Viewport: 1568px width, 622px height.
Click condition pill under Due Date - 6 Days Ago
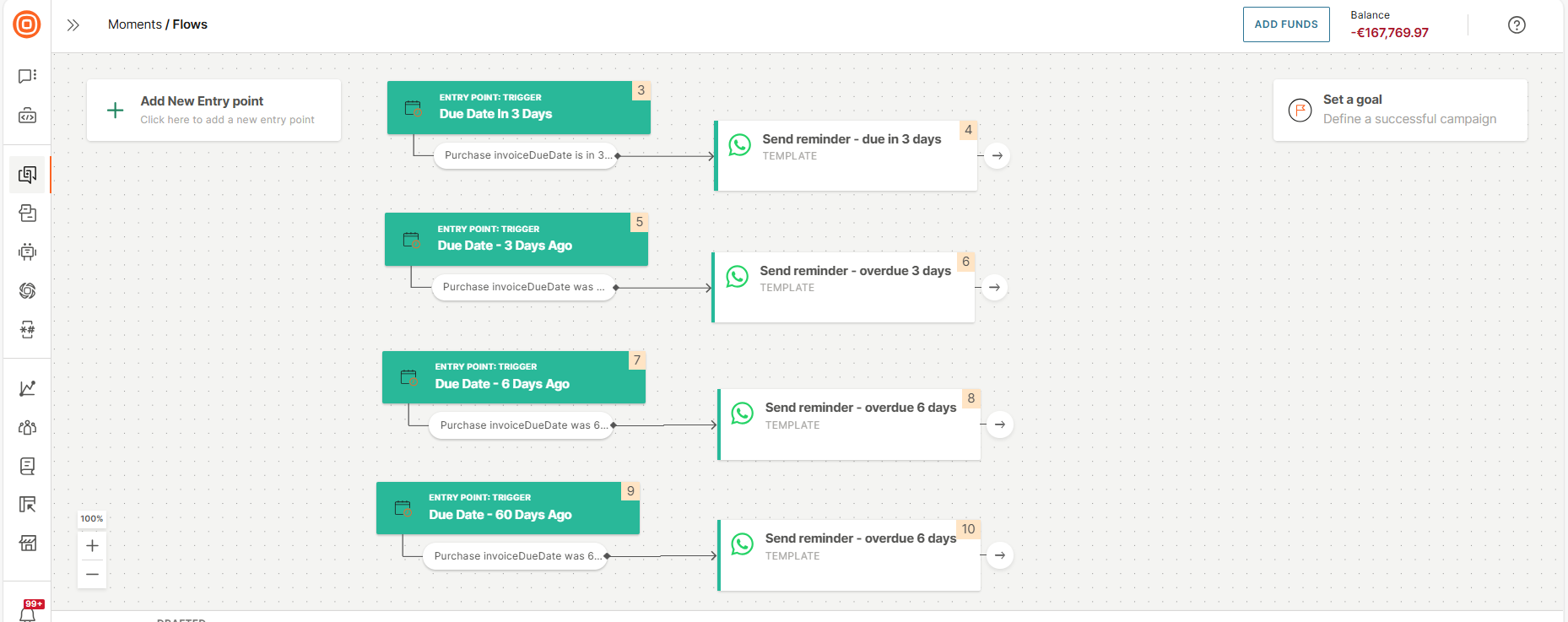coord(521,425)
